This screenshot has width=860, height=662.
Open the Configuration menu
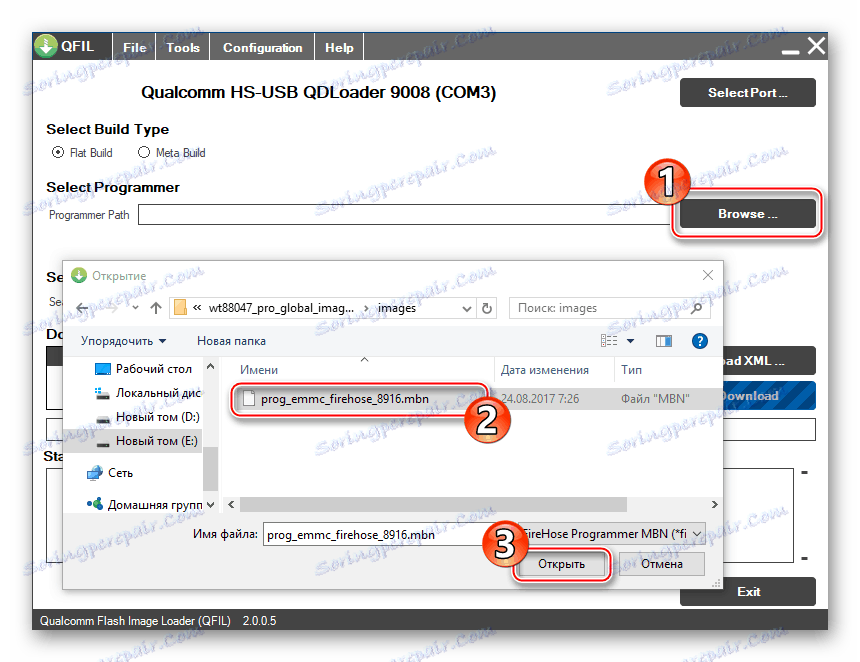click(x=262, y=48)
